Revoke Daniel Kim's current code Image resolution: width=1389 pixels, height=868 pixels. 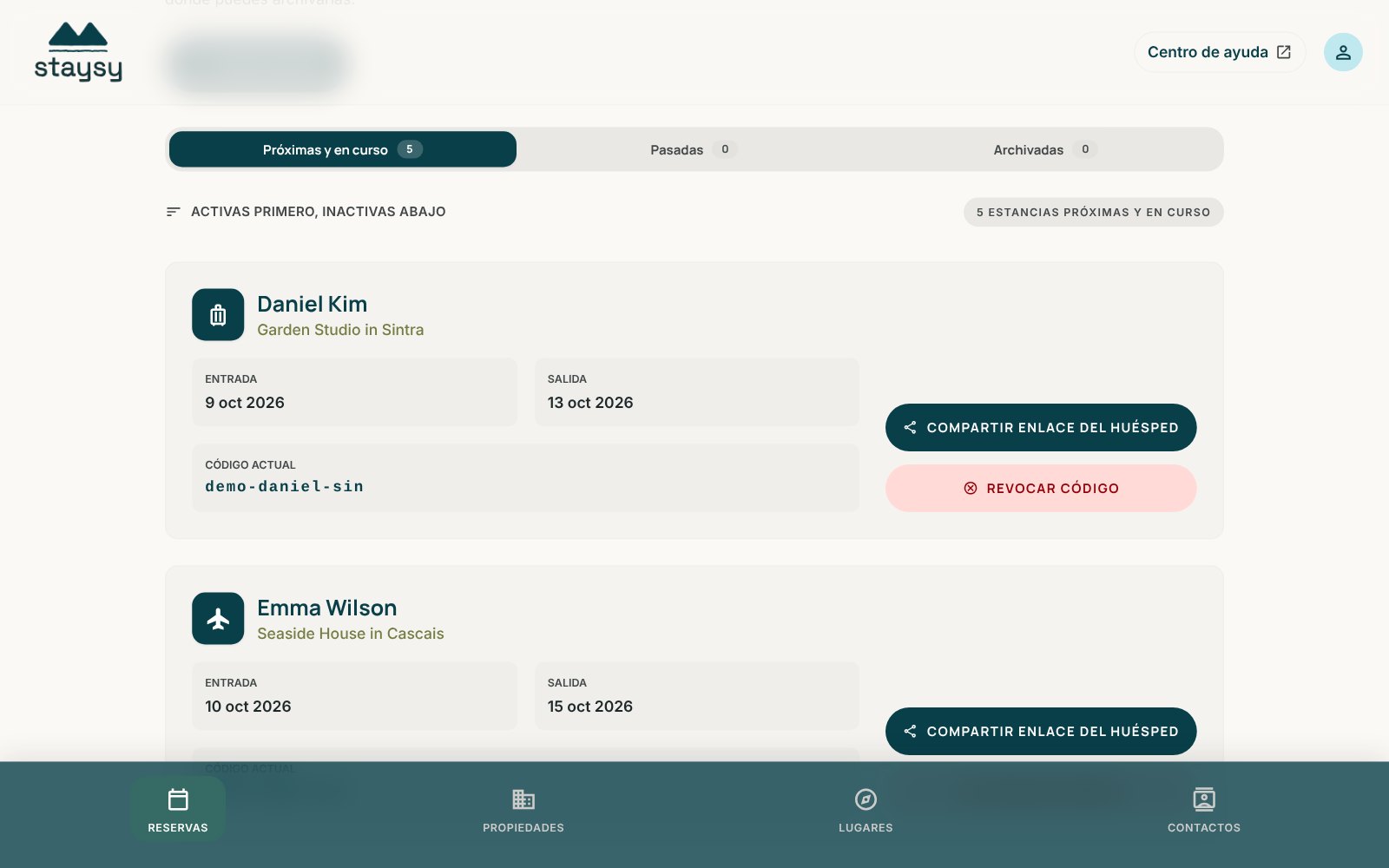pyautogui.click(x=1041, y=488)
